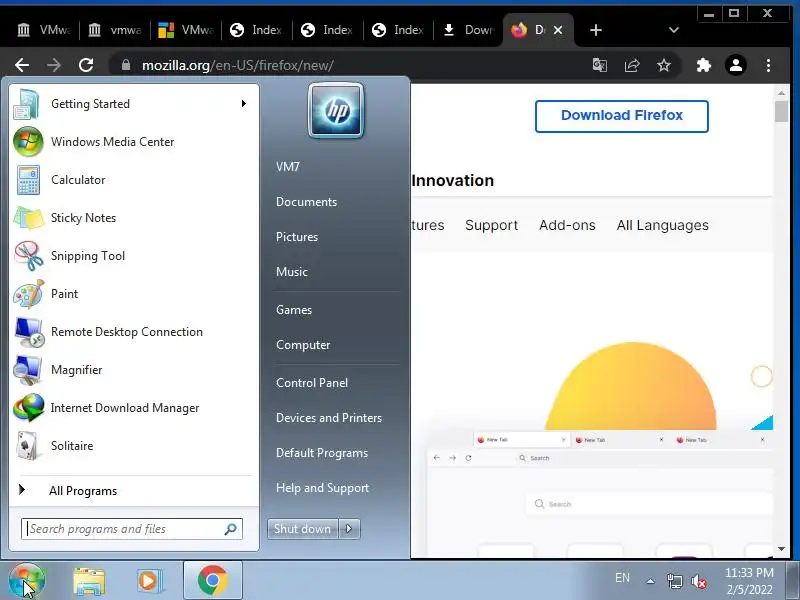Open Paint from Start menu

coord(133,294)
